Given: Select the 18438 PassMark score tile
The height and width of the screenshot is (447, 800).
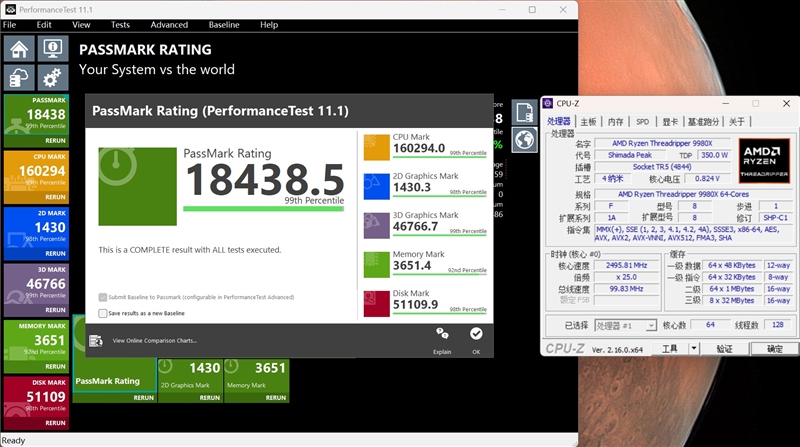Looking at the screenshot, I should (36, 121).
